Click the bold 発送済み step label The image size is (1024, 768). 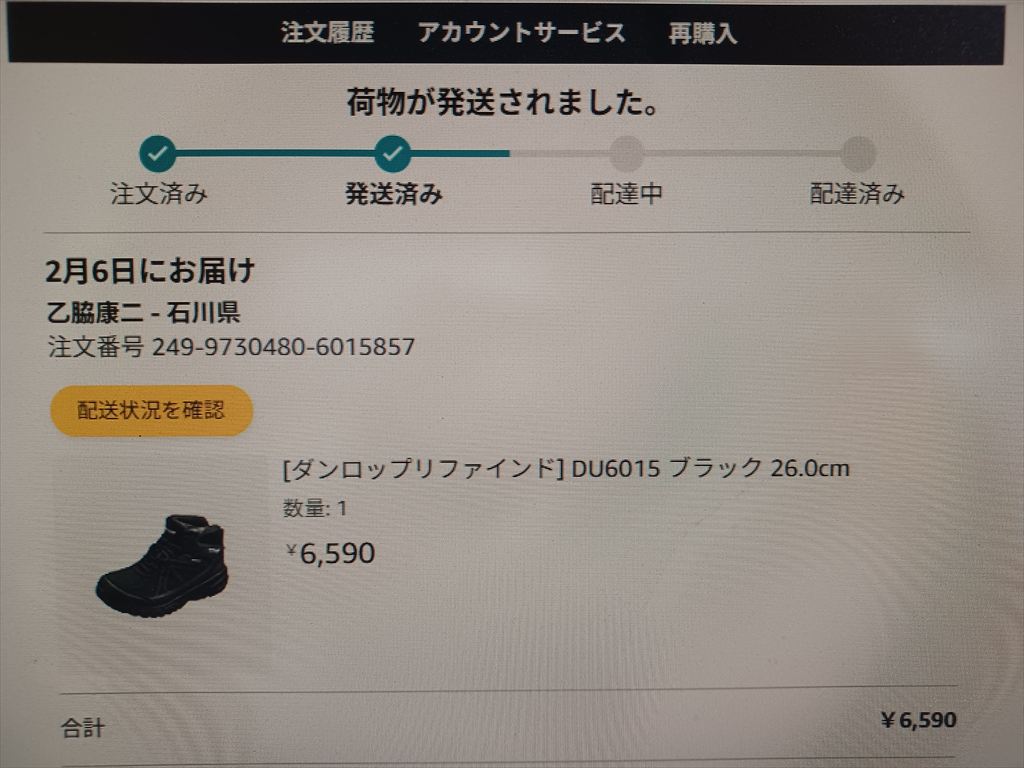click(x=393, y=194)
